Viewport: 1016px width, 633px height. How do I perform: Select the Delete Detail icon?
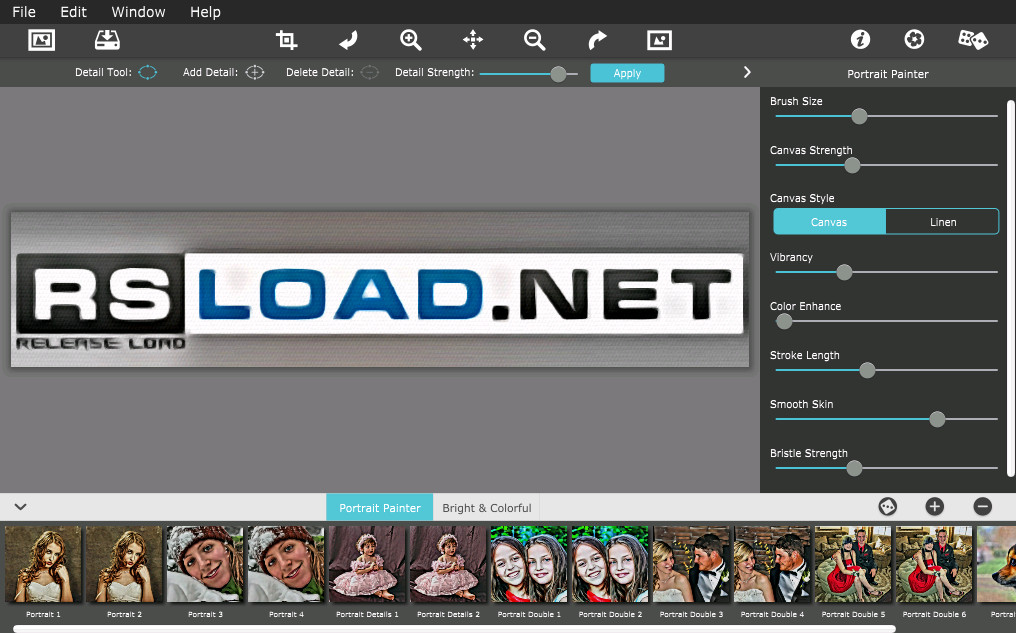coord(369,73)
